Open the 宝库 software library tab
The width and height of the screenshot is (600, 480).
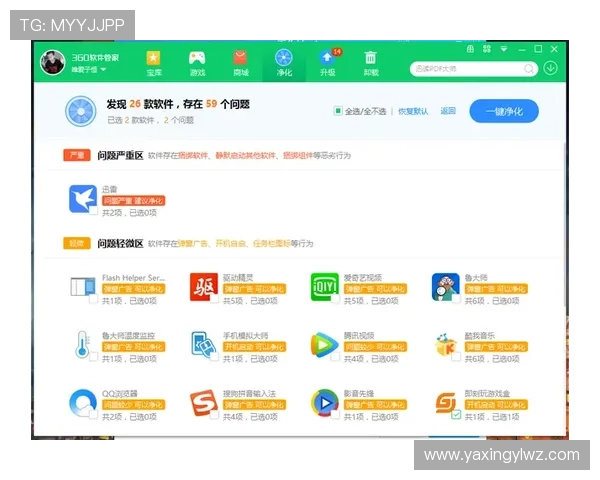pos(153,63)
